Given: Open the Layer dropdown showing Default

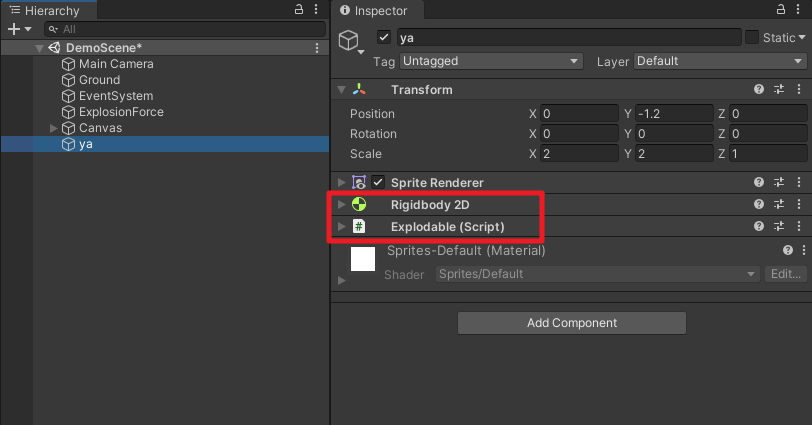Looking at the screenshot, I should pos(720,61).
